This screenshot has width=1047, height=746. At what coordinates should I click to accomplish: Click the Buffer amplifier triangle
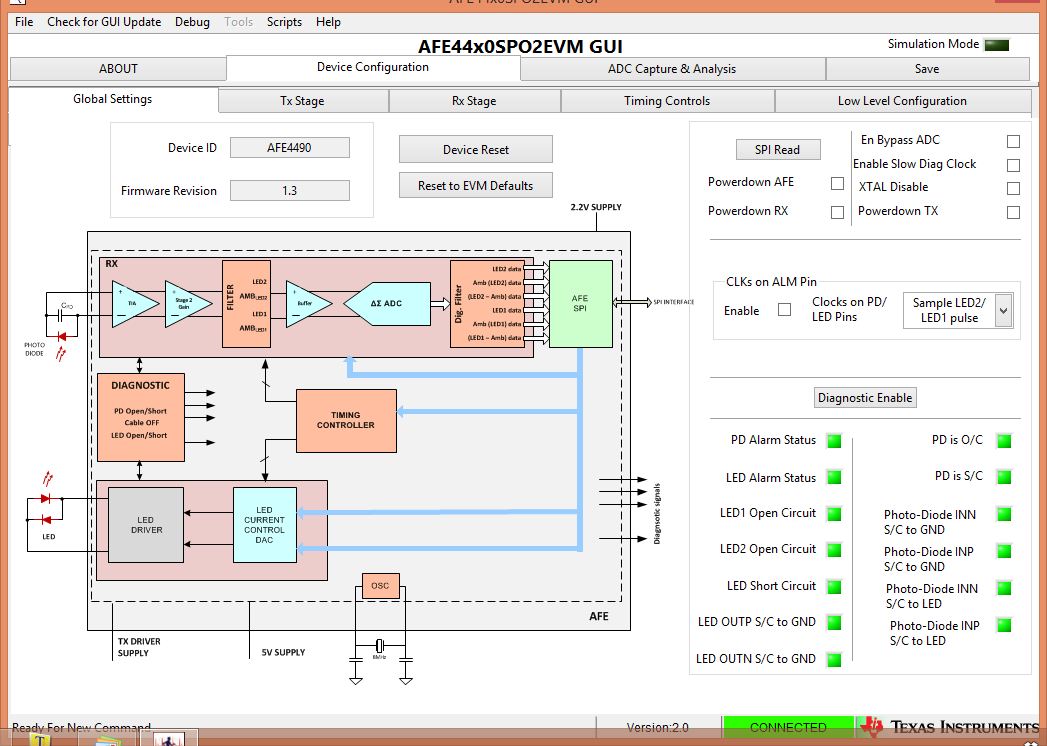[x=309, y=304]
